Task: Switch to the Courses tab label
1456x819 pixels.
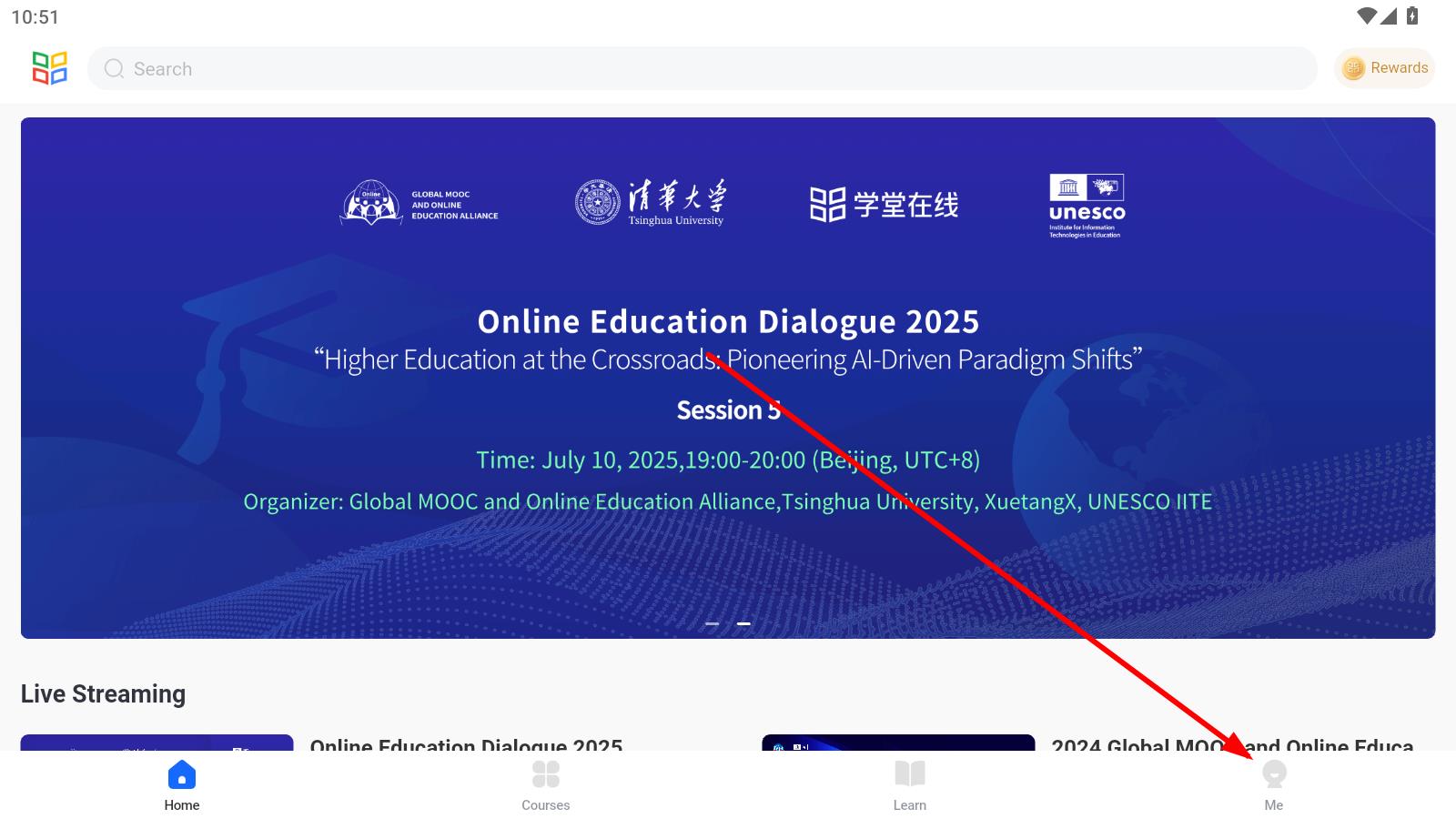Action: 546,805
